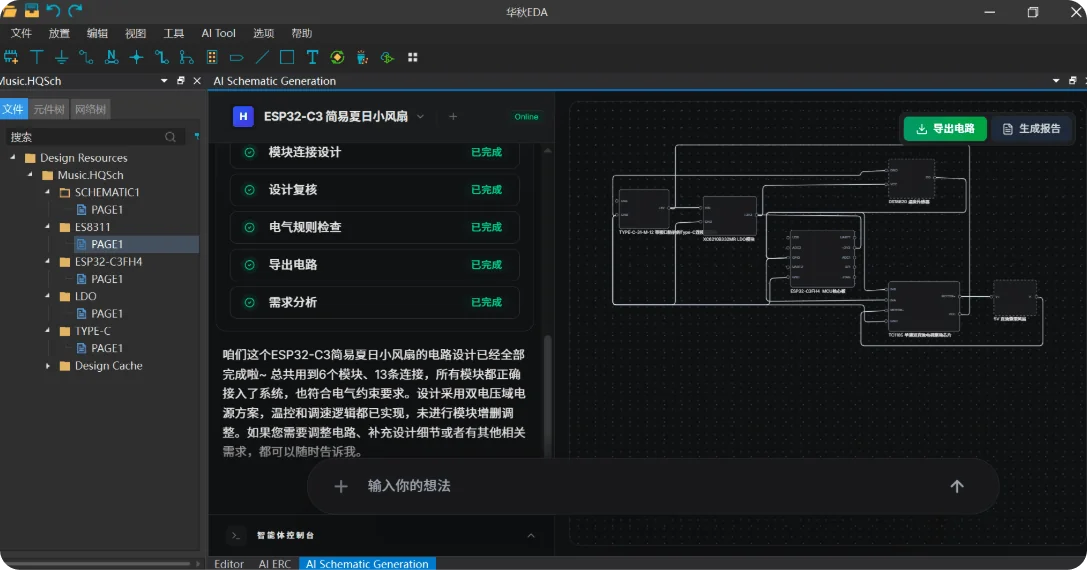Select the bus entry branch tool
Screen dimensions: 1088x570
(x=187, y=58)
